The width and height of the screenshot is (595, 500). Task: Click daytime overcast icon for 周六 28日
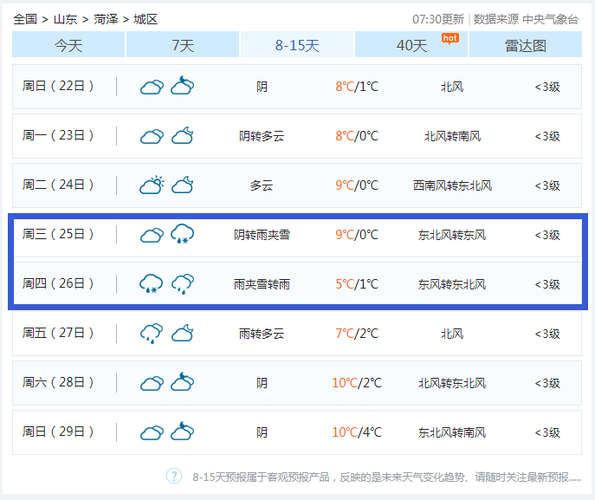(152, 383)
